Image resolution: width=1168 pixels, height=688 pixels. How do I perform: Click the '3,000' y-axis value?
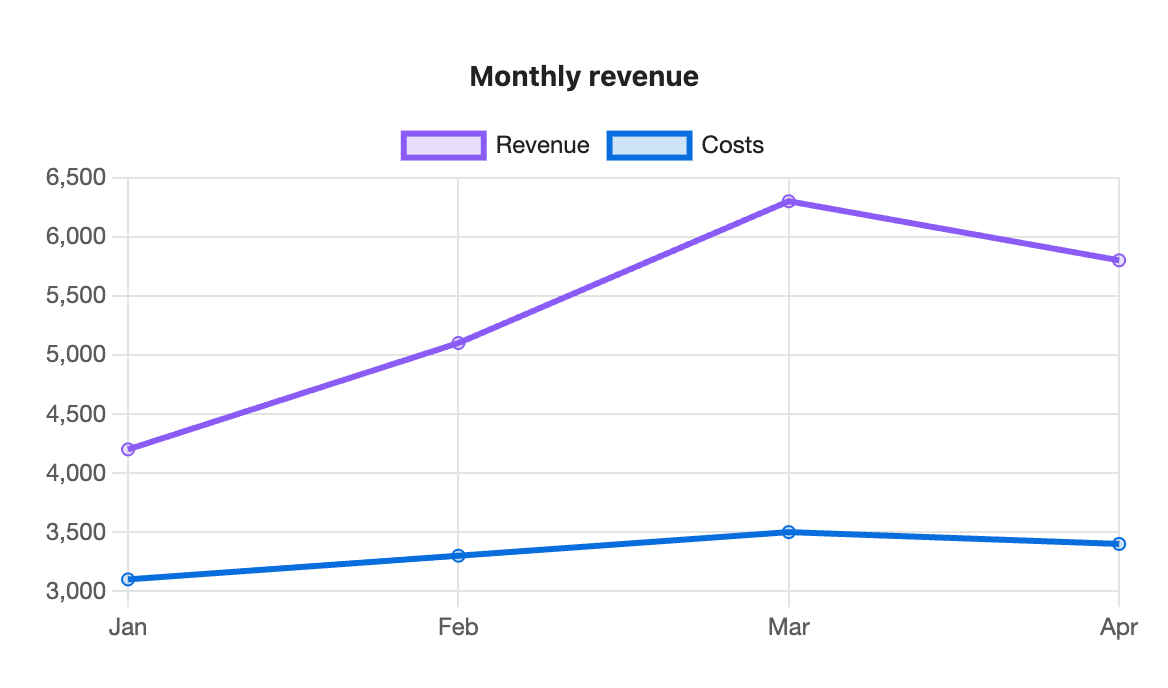76,591
